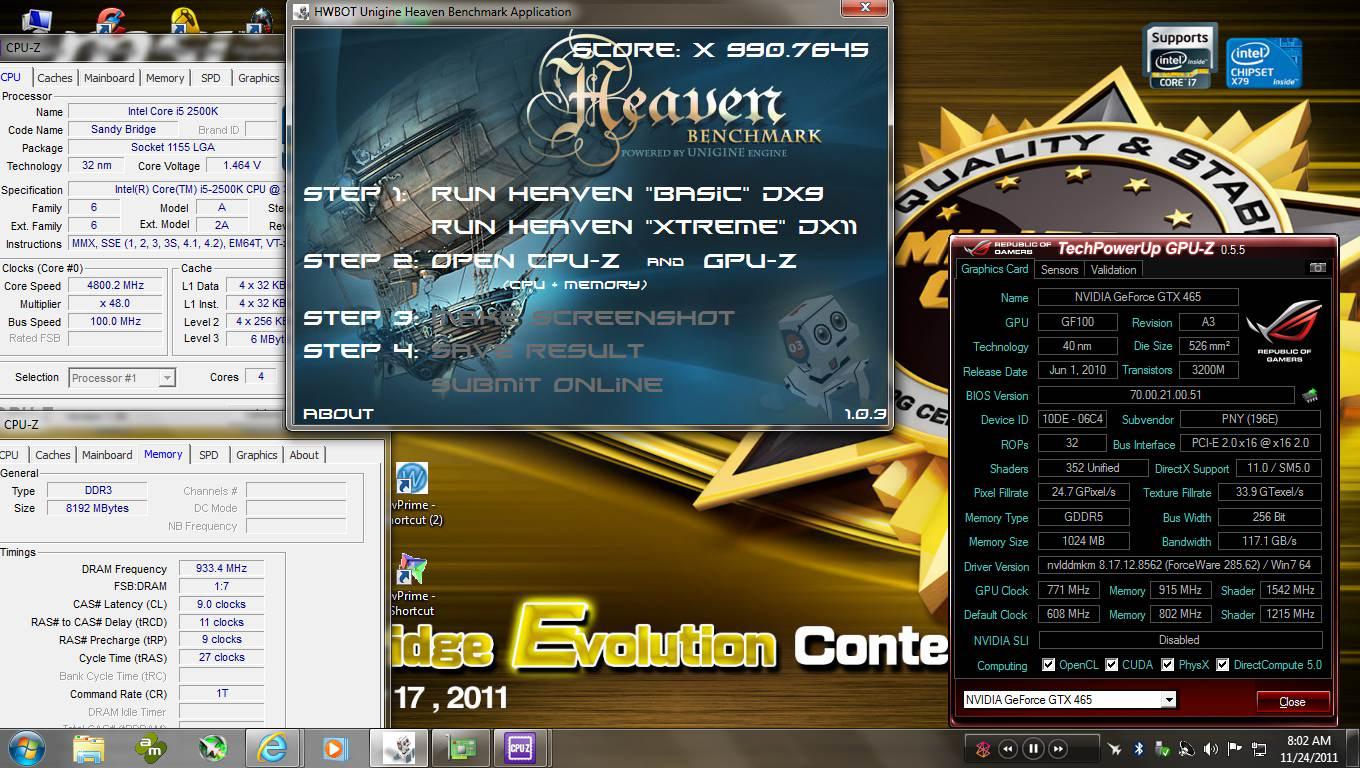Click the BIOS save chip icon in GPU-Z

pos(1309,395)
